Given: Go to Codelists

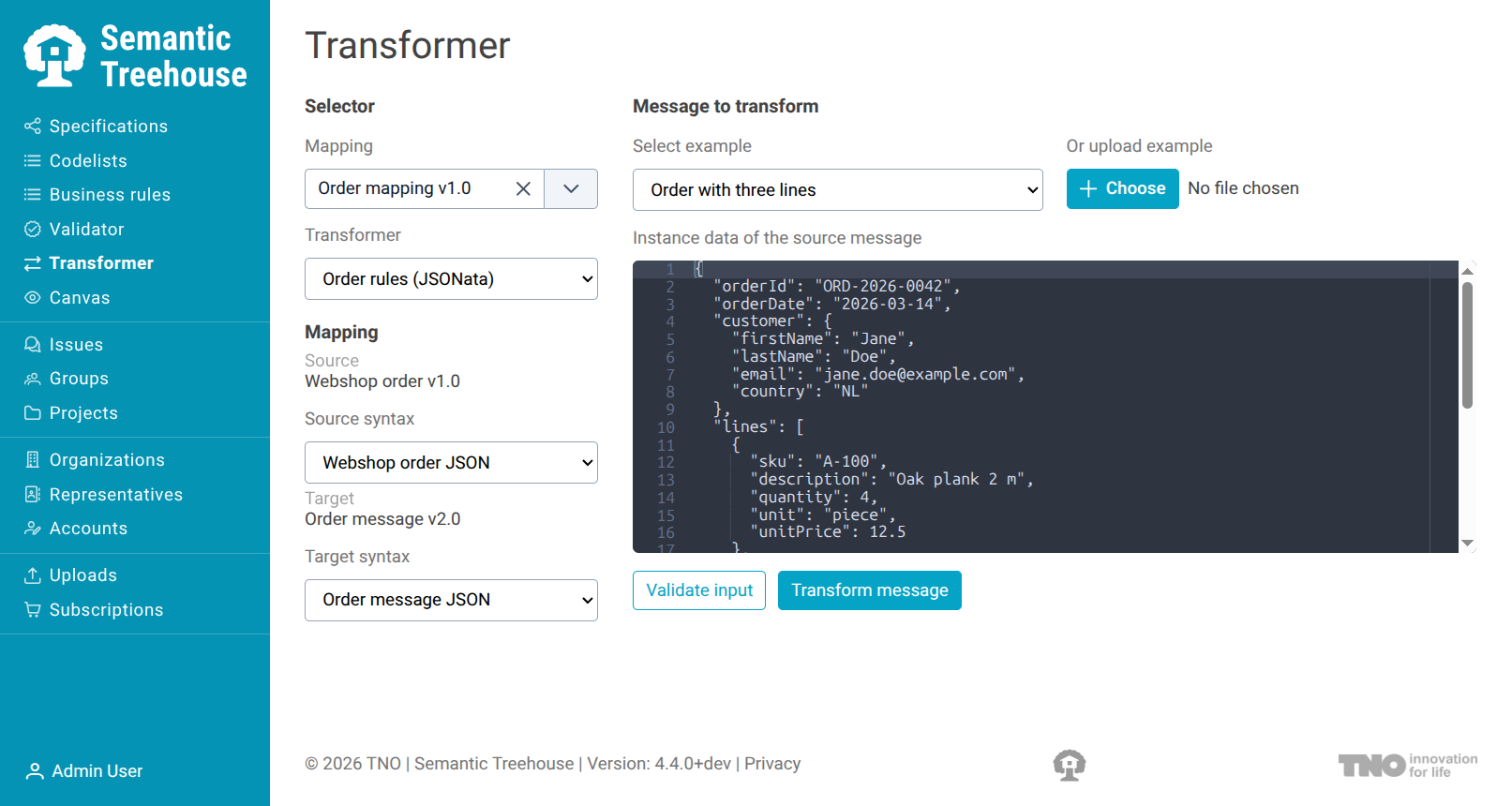Looking at the screenshot, I should tap(88, 161).
